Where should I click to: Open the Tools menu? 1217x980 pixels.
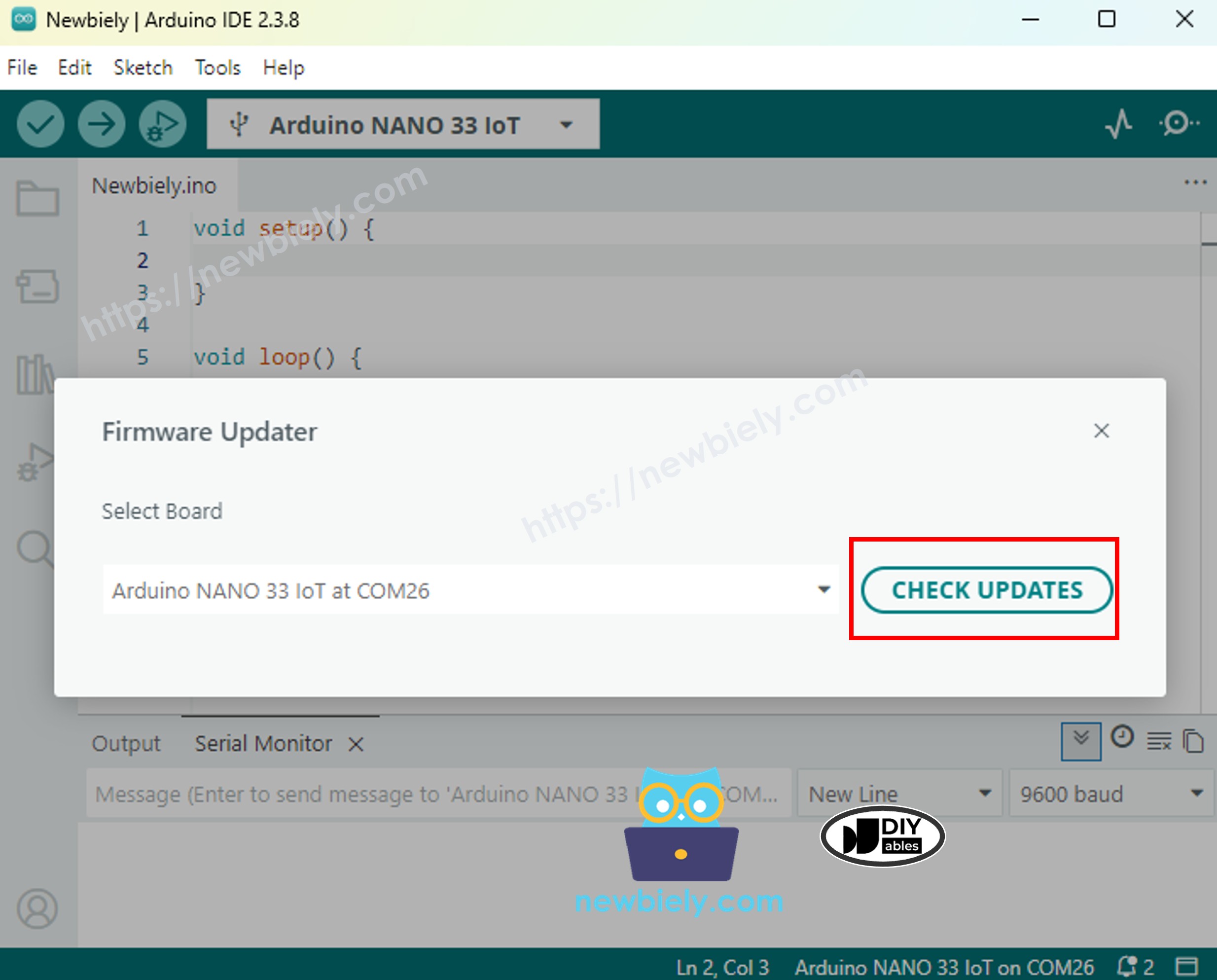pyautogui.click(x=217, y=67)
